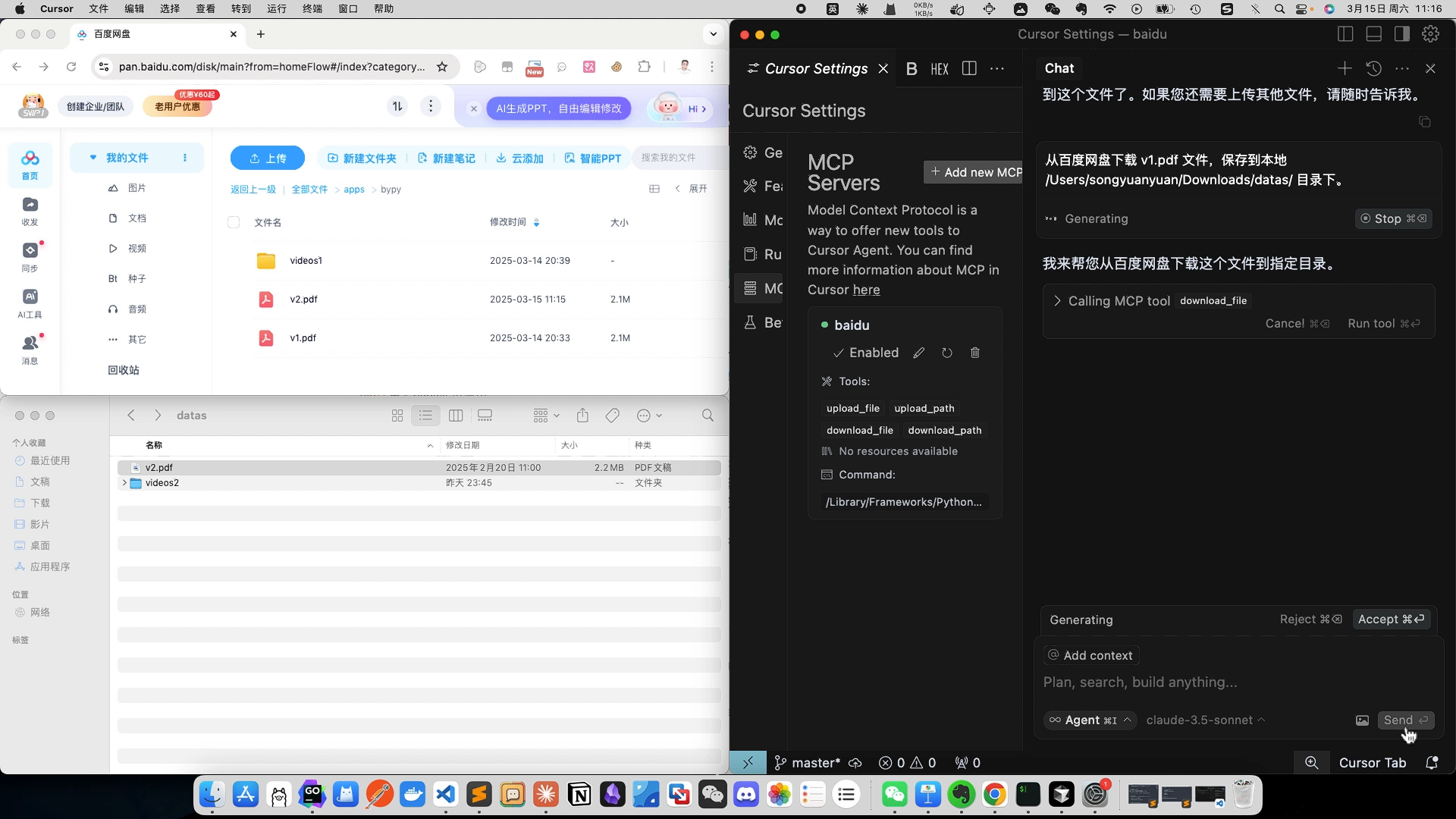Expand Calling MCP tool download_file
The height and width of the screenshot is (819, 1456).
[x=1057, y=301]
